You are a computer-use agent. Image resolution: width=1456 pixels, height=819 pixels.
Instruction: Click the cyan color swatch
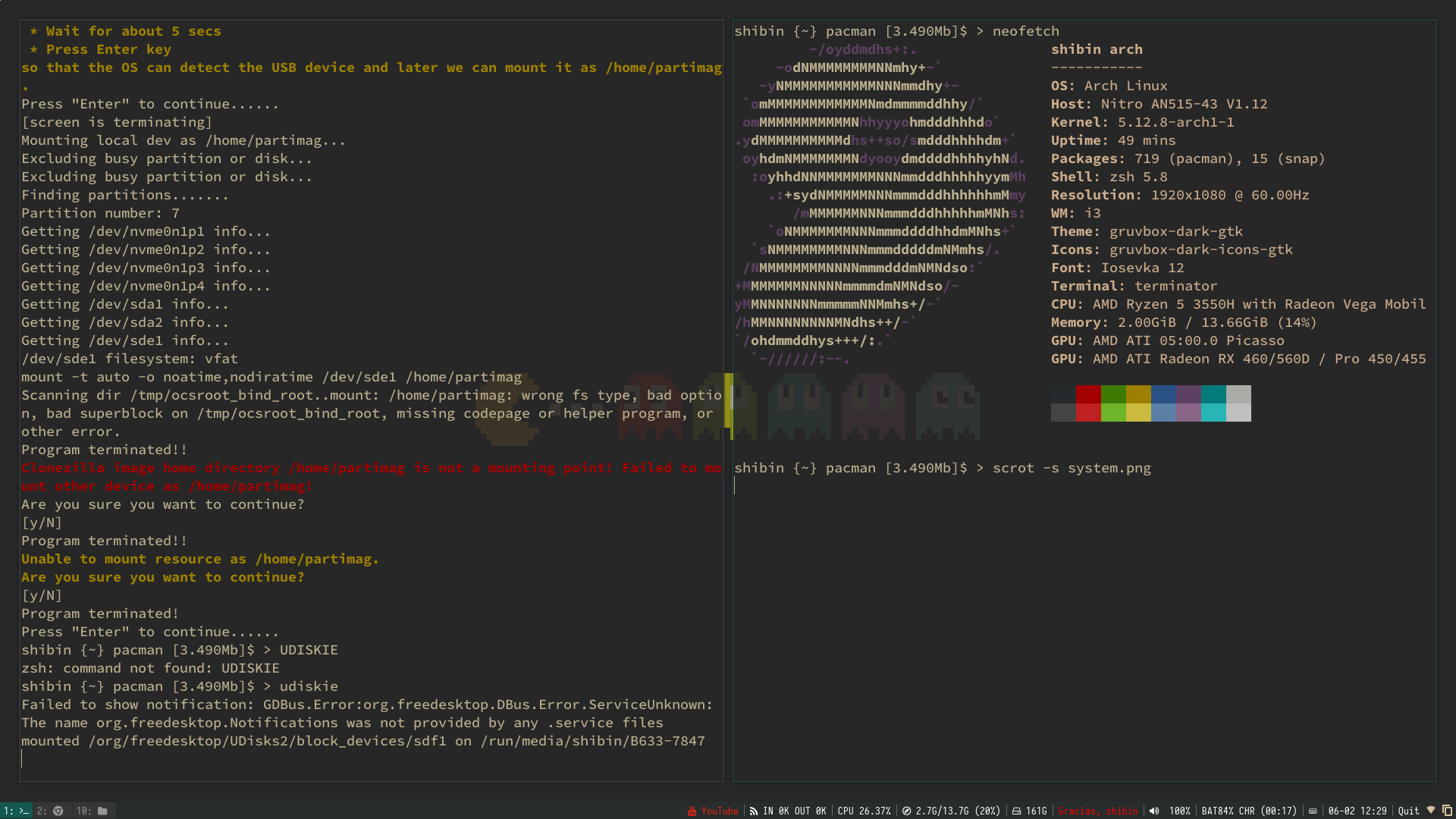pyautogui.click(x=1213, y=413)
